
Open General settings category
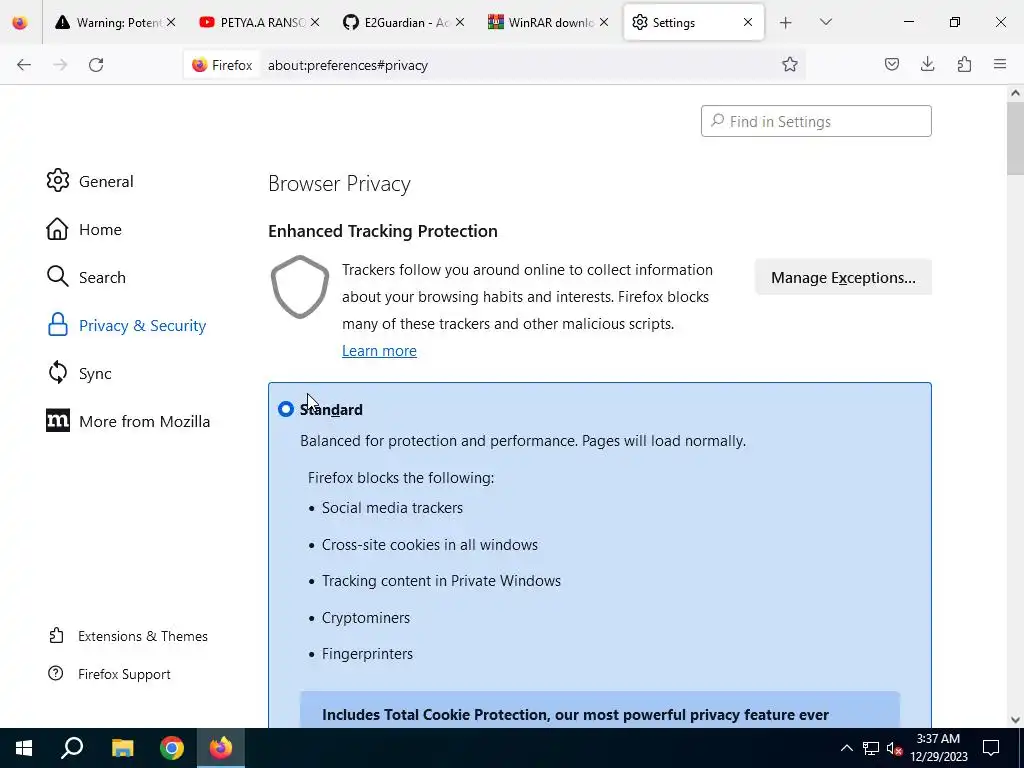[x=90, y=181]
